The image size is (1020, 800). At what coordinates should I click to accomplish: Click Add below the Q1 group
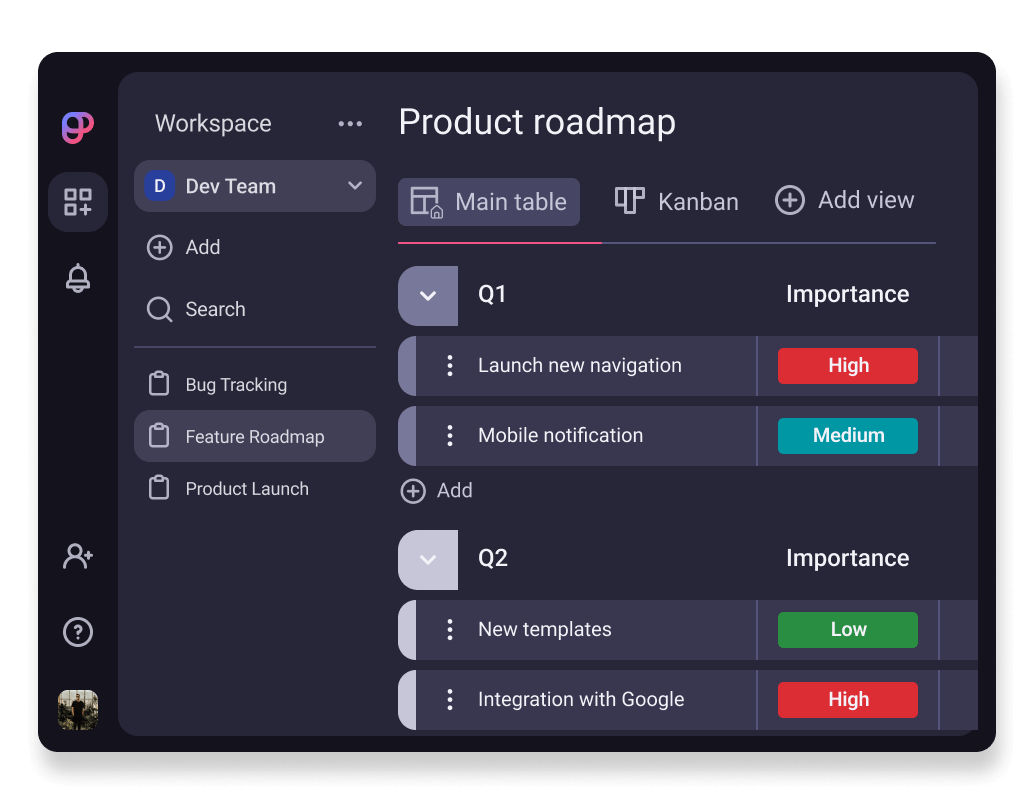(x=436, y=491)
